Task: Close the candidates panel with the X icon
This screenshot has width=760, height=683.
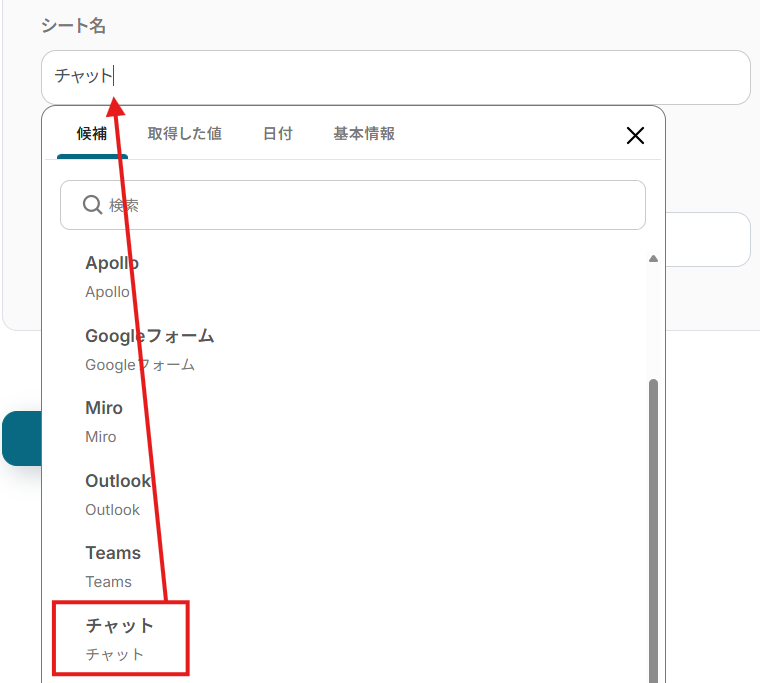Action: pos(635,136)
